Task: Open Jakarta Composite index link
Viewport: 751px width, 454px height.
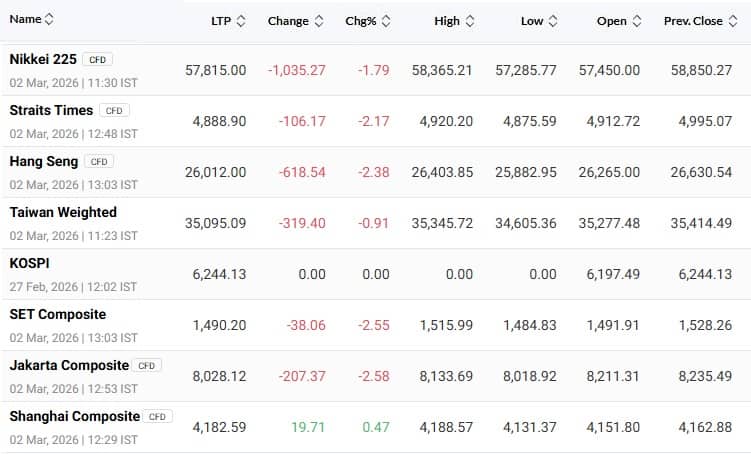Action: 69,365
